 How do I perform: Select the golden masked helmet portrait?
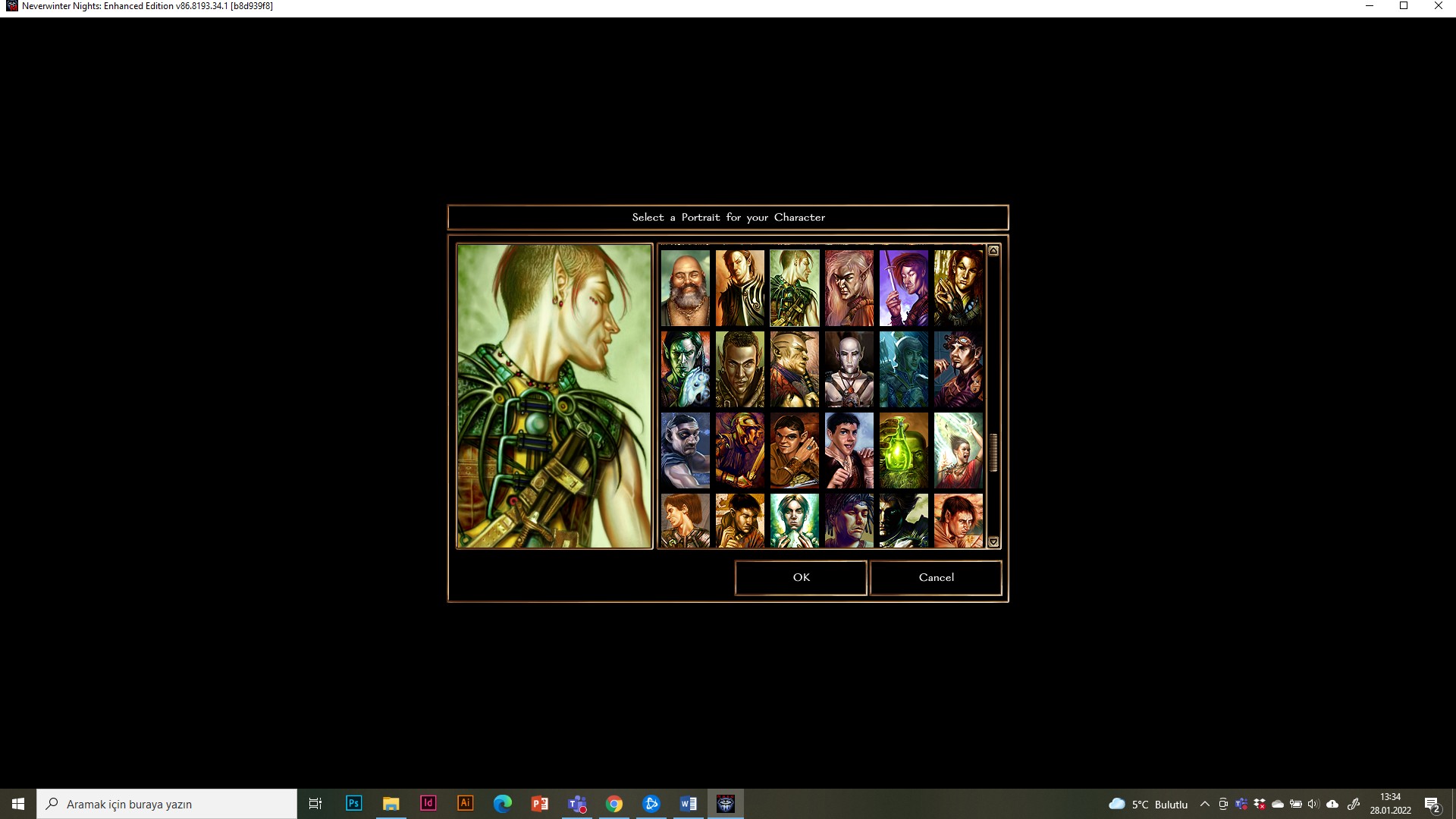[x=739, y=450]
